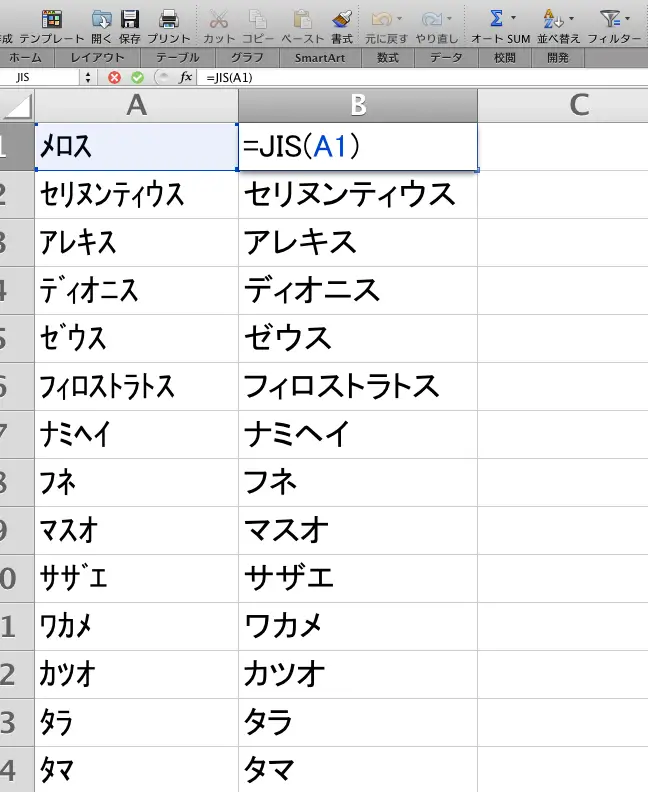Expand the filter options arrow
The width and height of the screenshot is (648, 792).
click(627, 18)
